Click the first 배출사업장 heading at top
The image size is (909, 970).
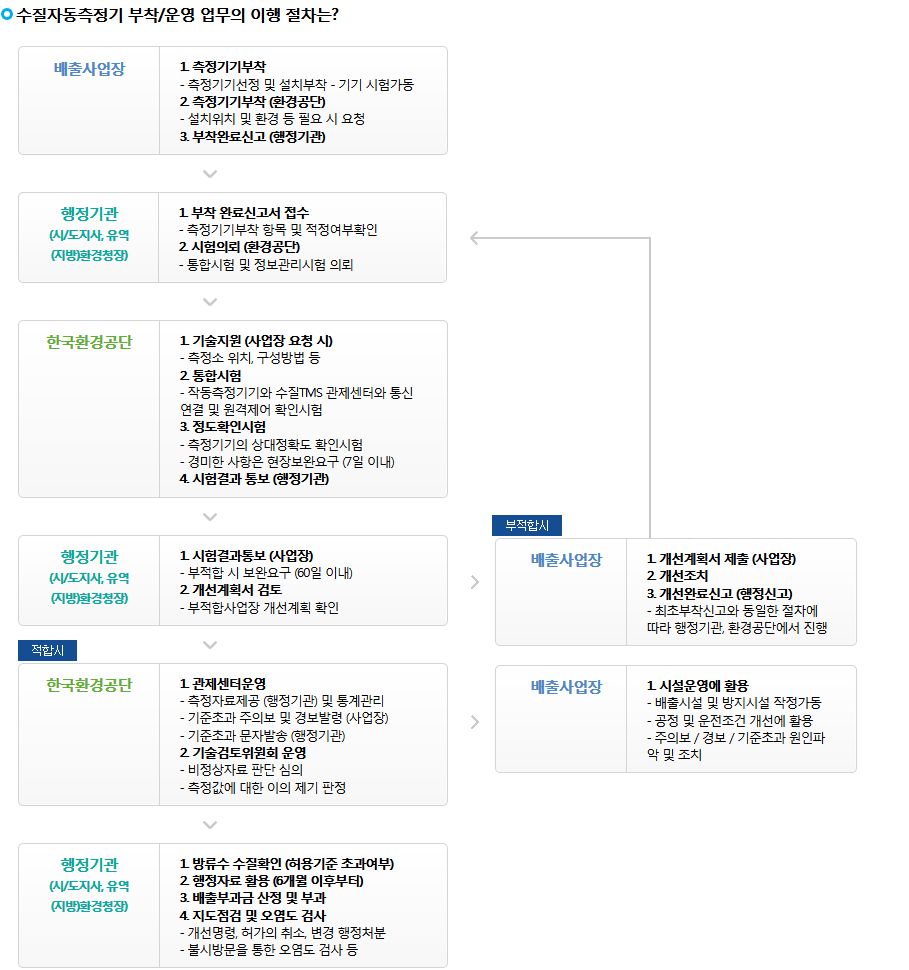pyautogui.click(x=90, y=69)
